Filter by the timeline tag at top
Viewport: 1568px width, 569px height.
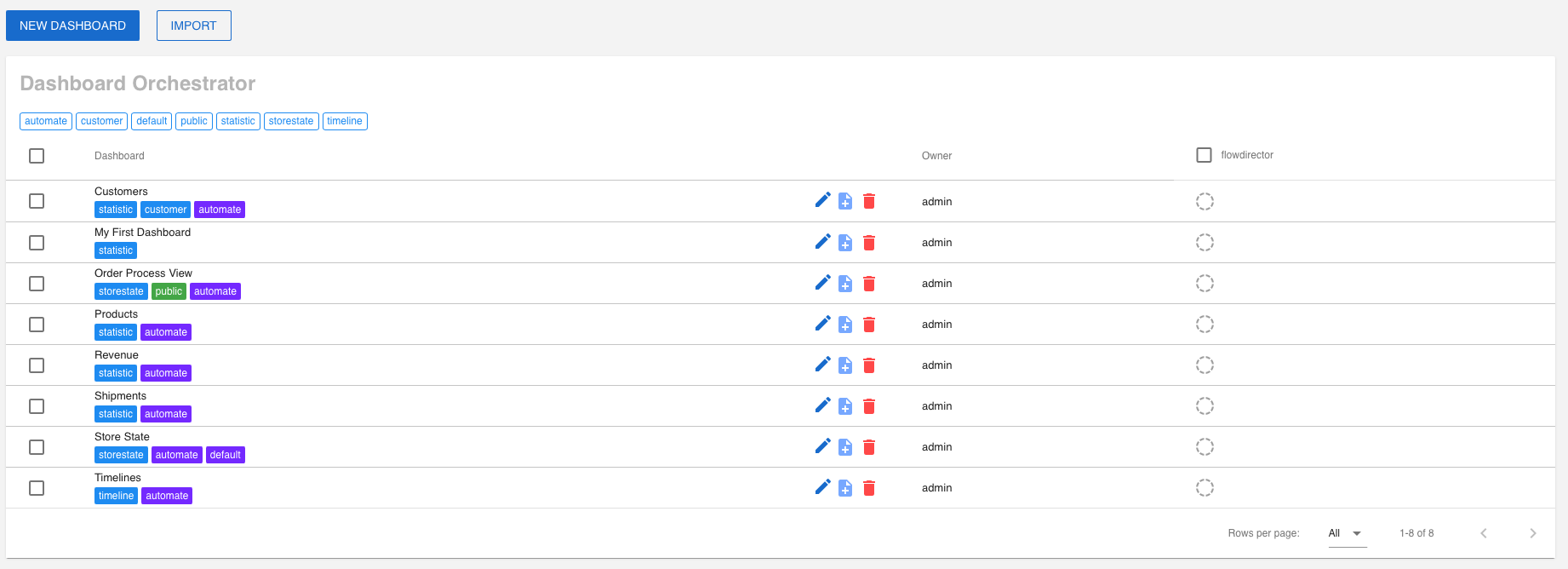coord(345,121)
